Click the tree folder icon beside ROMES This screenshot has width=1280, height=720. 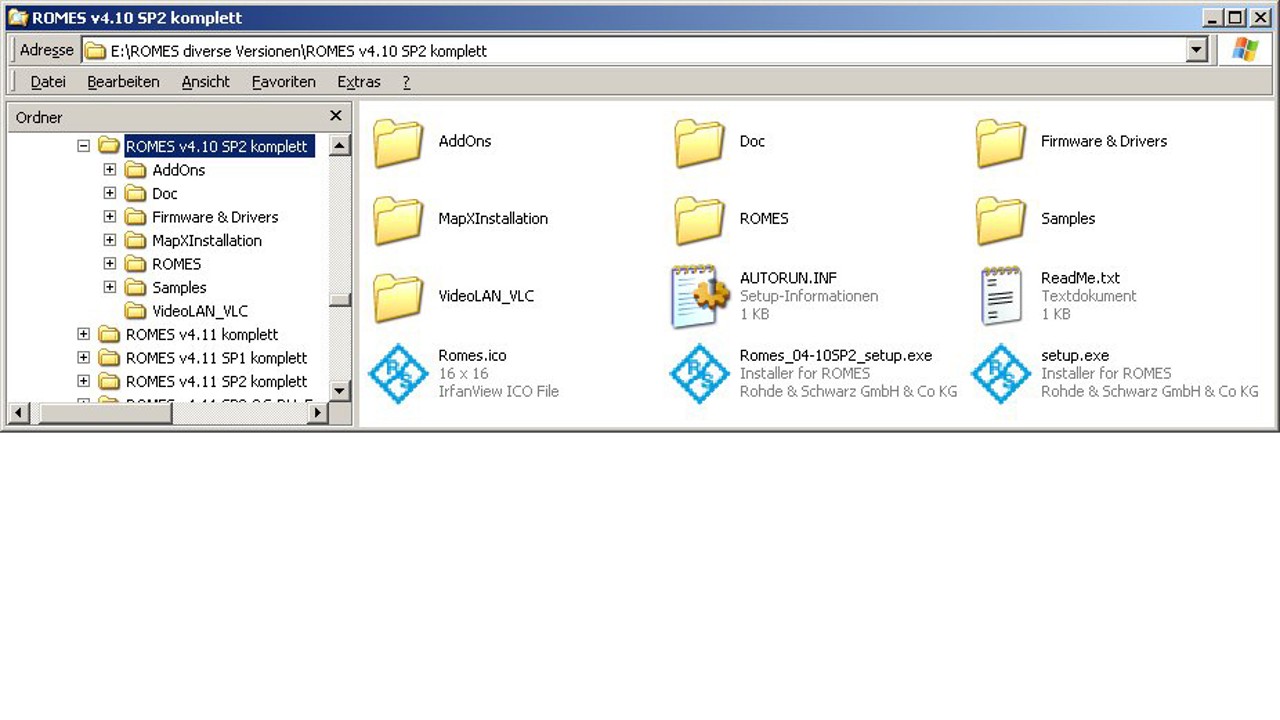[x=135, y=264]
